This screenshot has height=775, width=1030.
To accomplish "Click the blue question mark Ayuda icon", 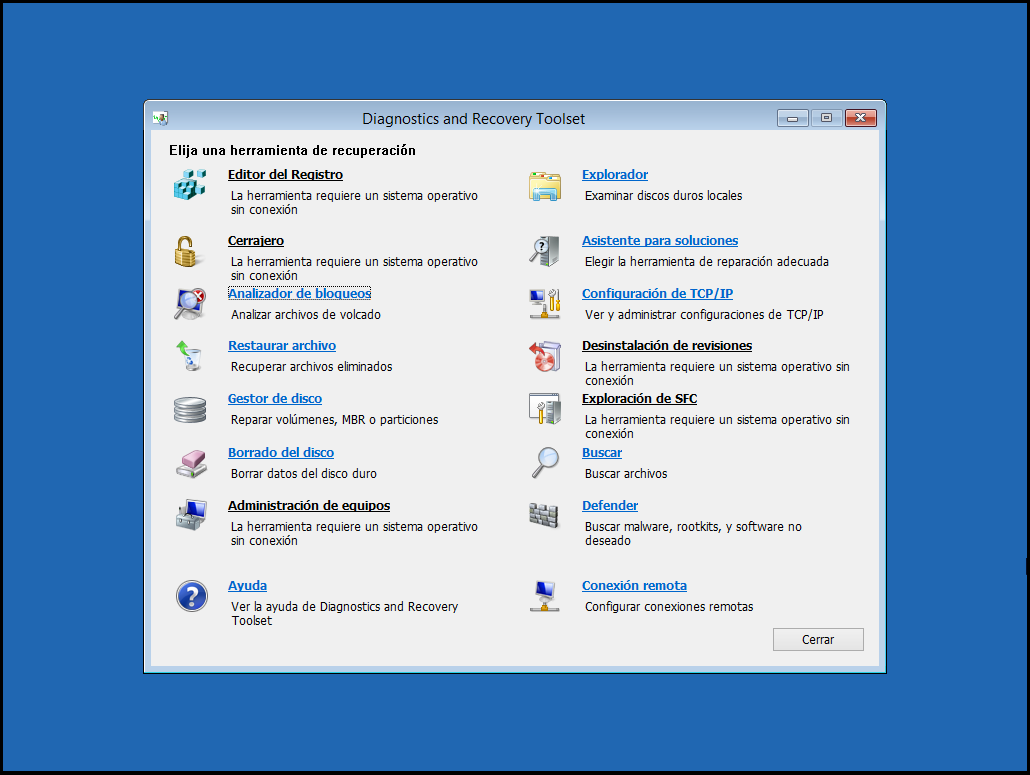I will point(192,596).
